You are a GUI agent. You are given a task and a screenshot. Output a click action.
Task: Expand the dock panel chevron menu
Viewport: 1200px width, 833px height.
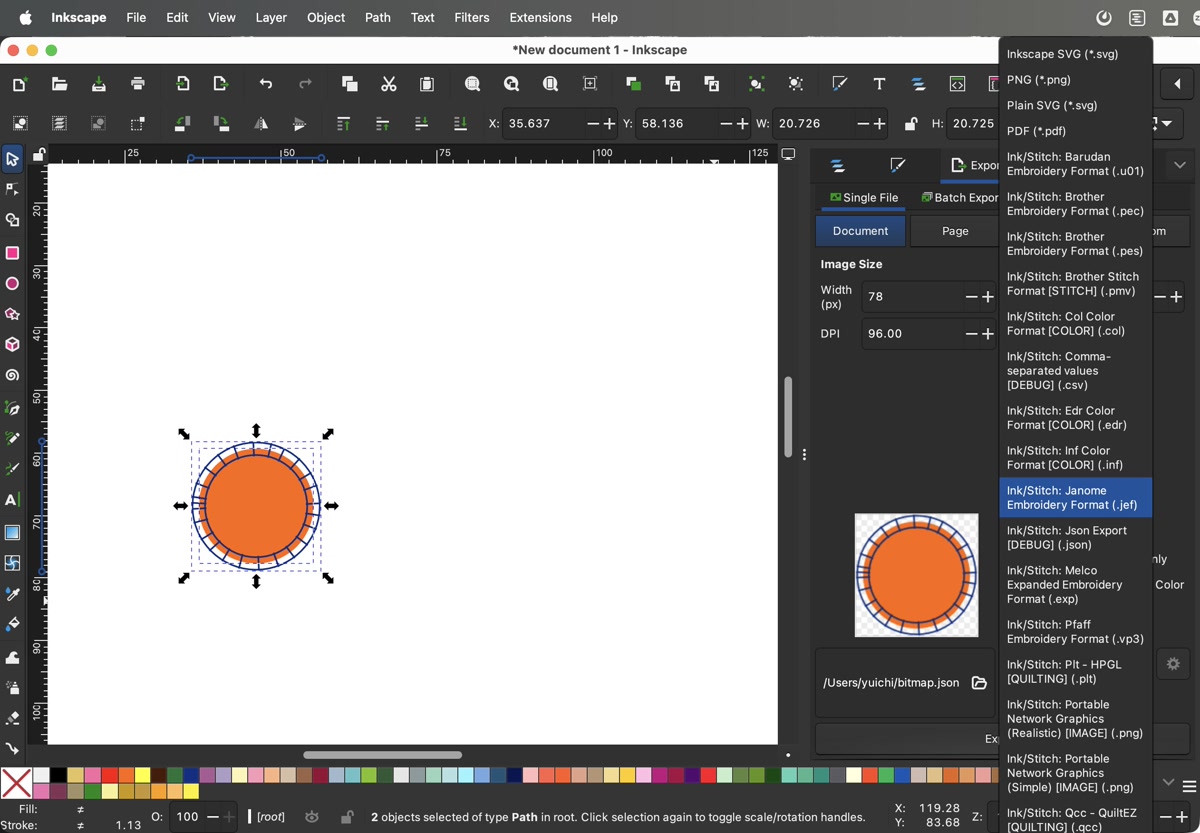(1180, 165)
